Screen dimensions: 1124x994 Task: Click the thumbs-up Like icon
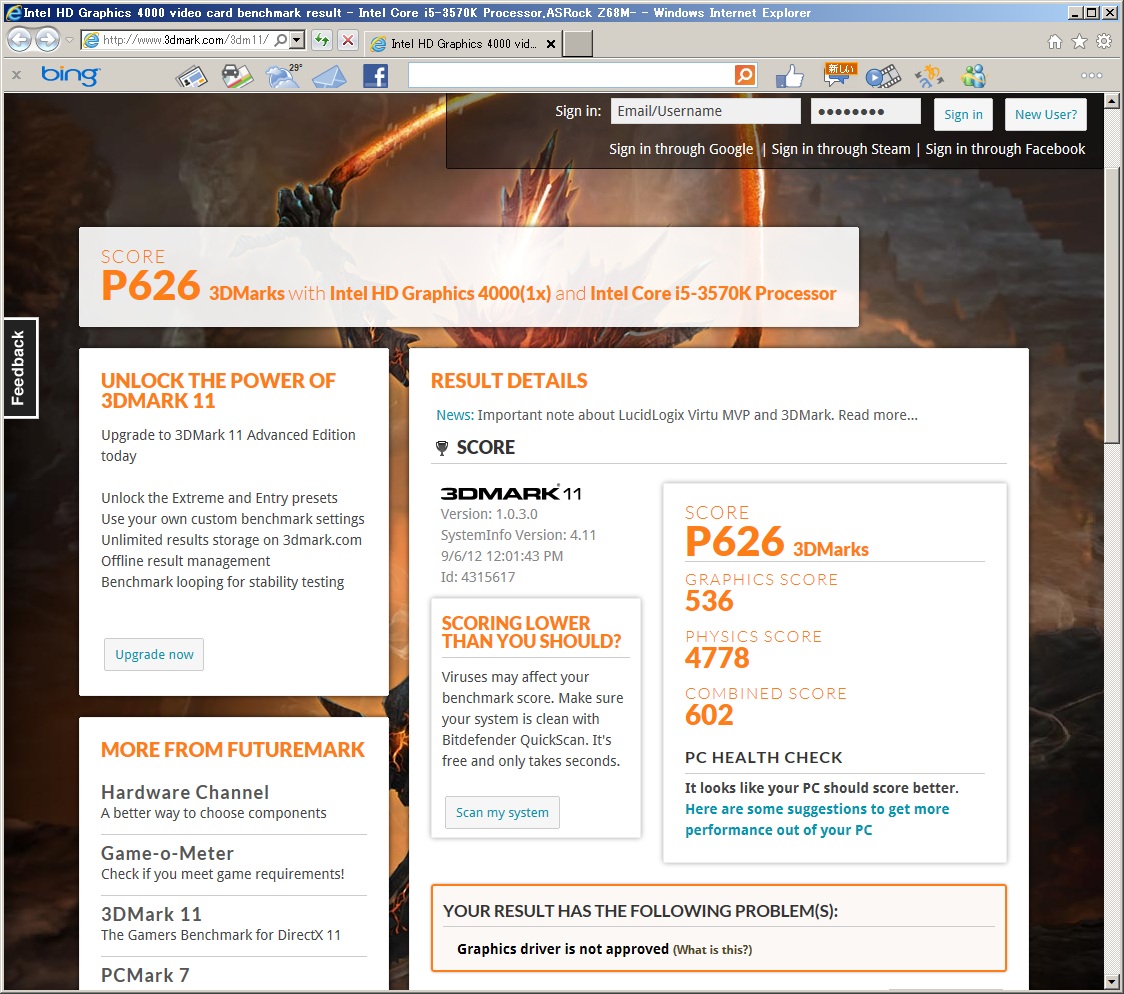(x=790, y=76)
